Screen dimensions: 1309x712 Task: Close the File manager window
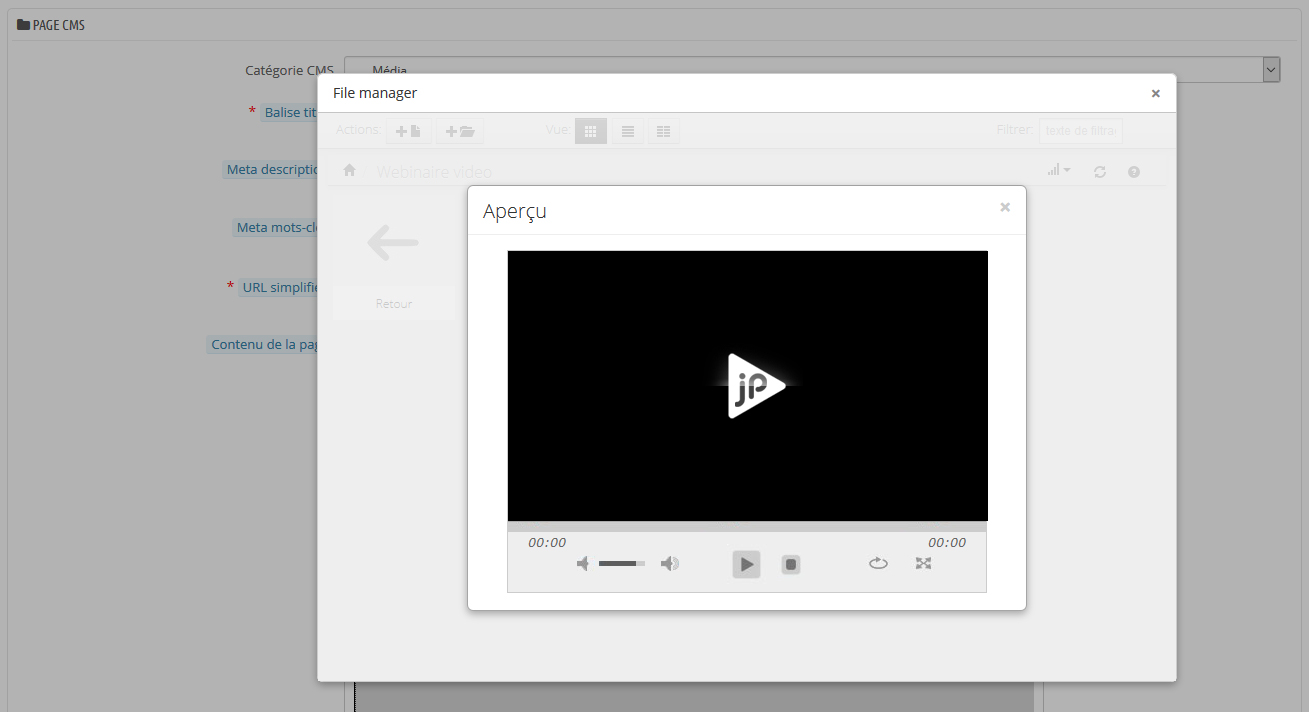point(1156,93)
